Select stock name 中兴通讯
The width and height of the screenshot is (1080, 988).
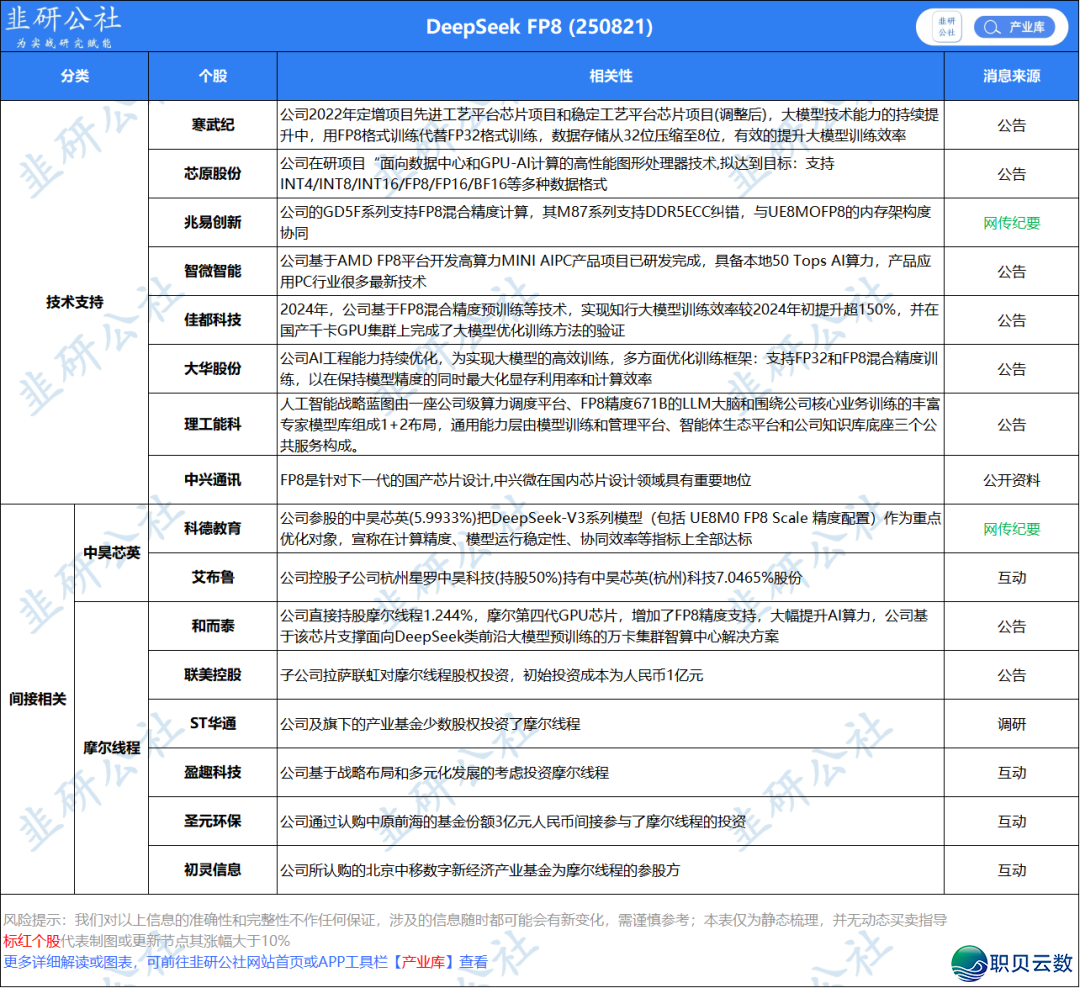pos(213,480)
